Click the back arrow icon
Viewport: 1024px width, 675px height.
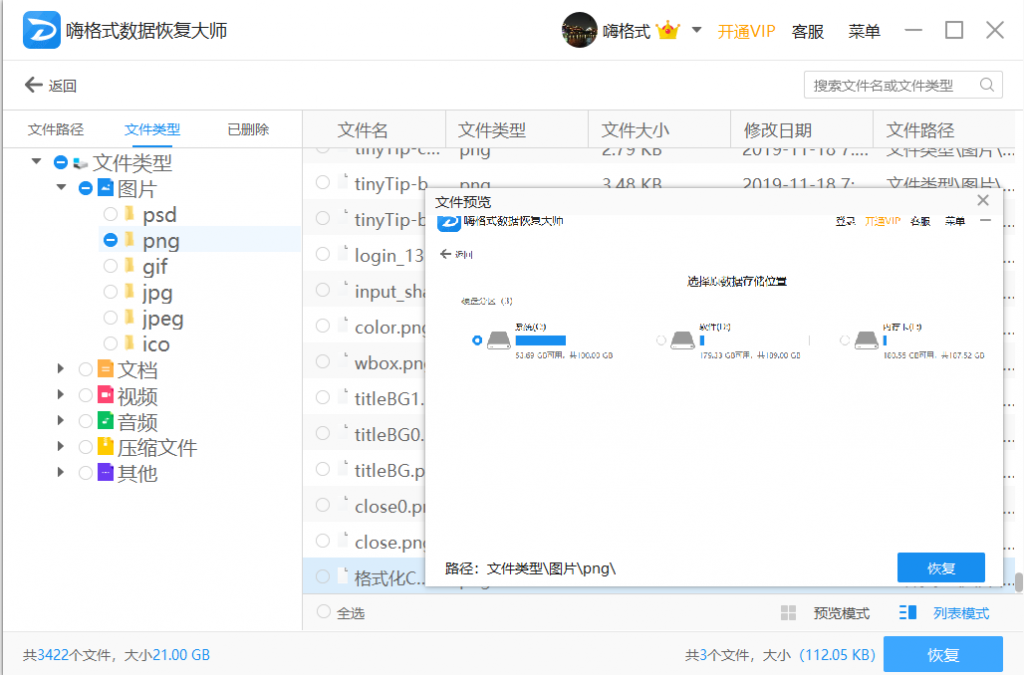pos(33,85)
